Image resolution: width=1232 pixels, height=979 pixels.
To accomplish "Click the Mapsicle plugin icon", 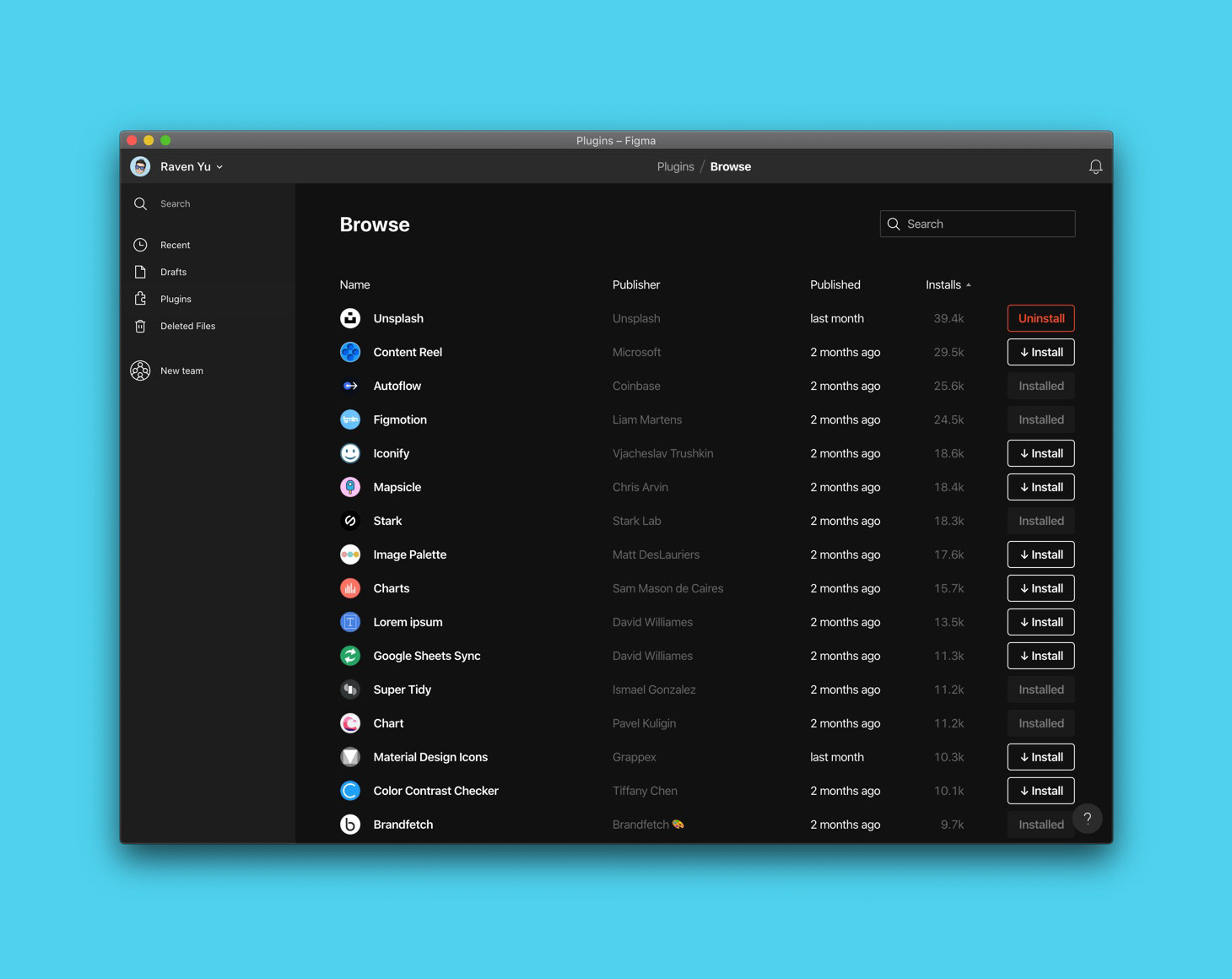I will tap(350, 487).
